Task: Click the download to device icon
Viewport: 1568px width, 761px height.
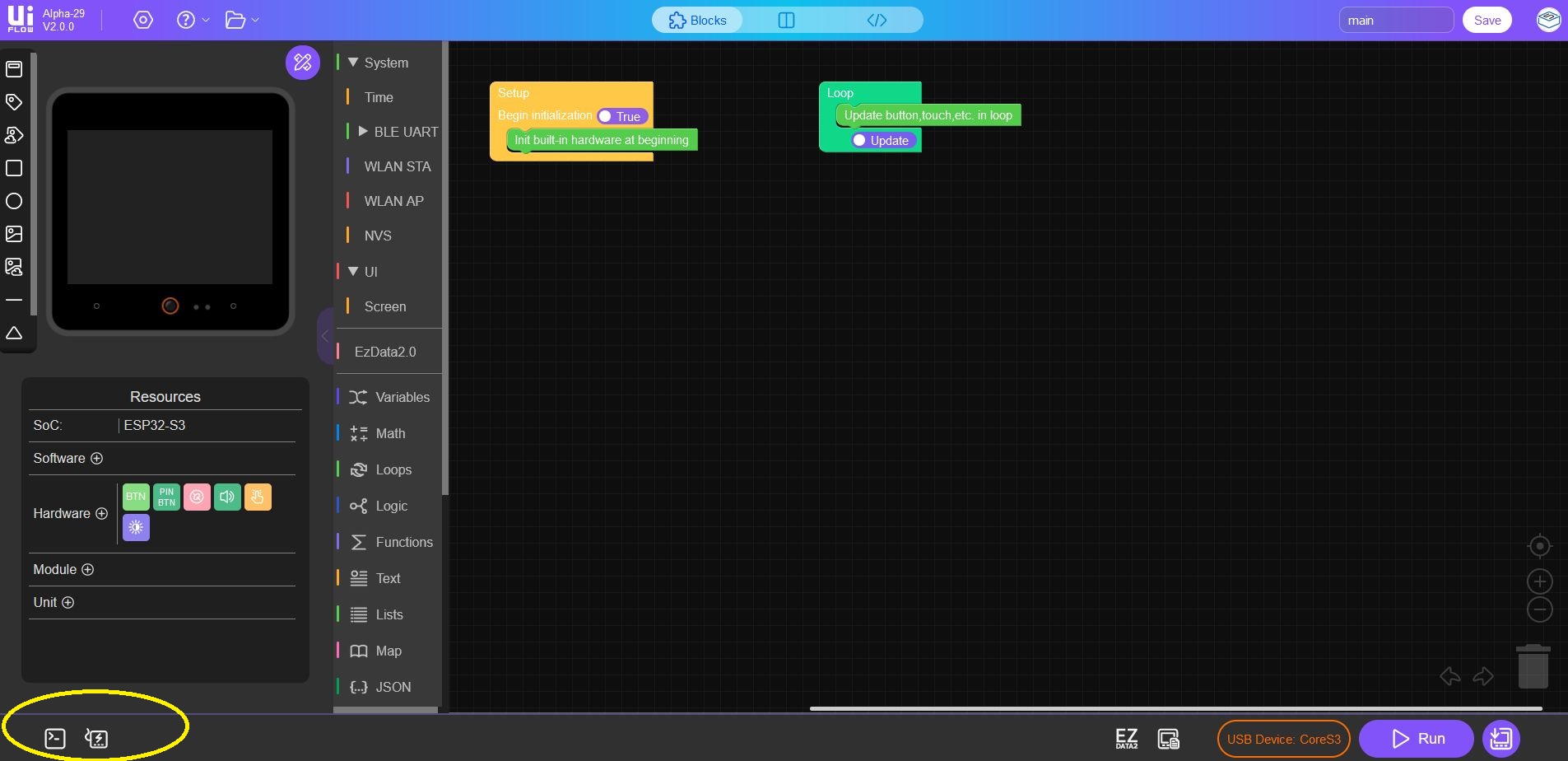Action: [1501, 739]
